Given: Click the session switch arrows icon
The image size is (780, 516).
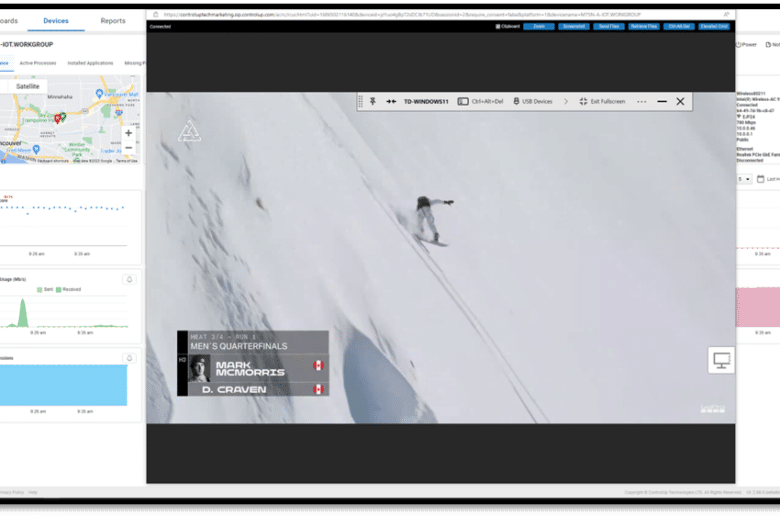Looking at the screenshot, I should tap(391, 102).
